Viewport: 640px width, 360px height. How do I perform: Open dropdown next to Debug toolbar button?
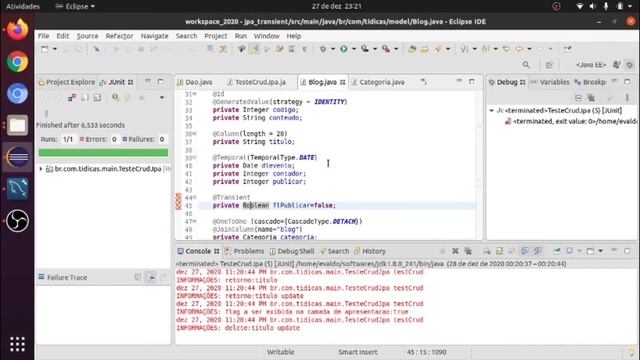click(333, 49)
